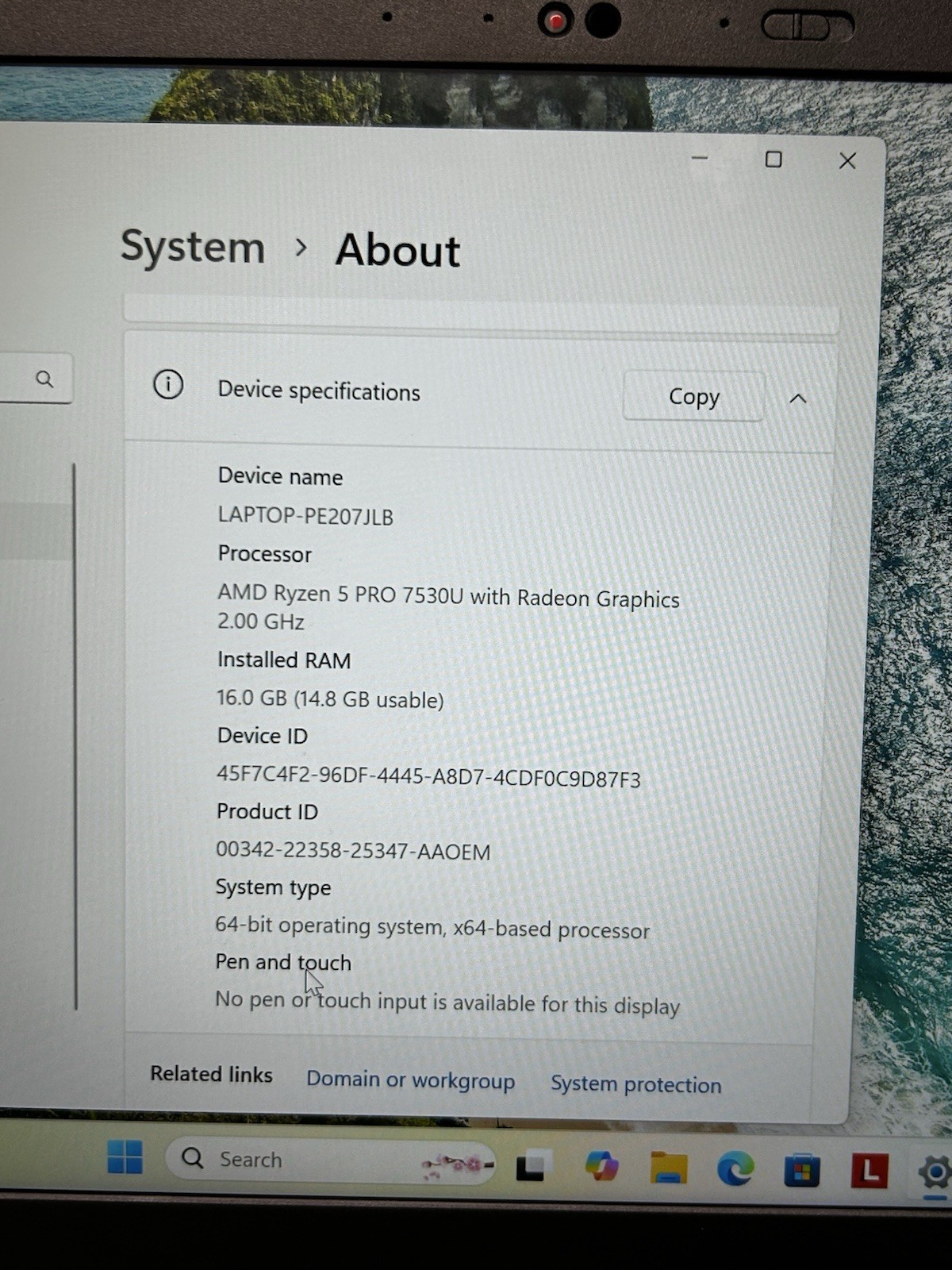Screen dimensions: 952x1270
Task: Click the Device specifications info icon
Action: (x=168, y=385)
